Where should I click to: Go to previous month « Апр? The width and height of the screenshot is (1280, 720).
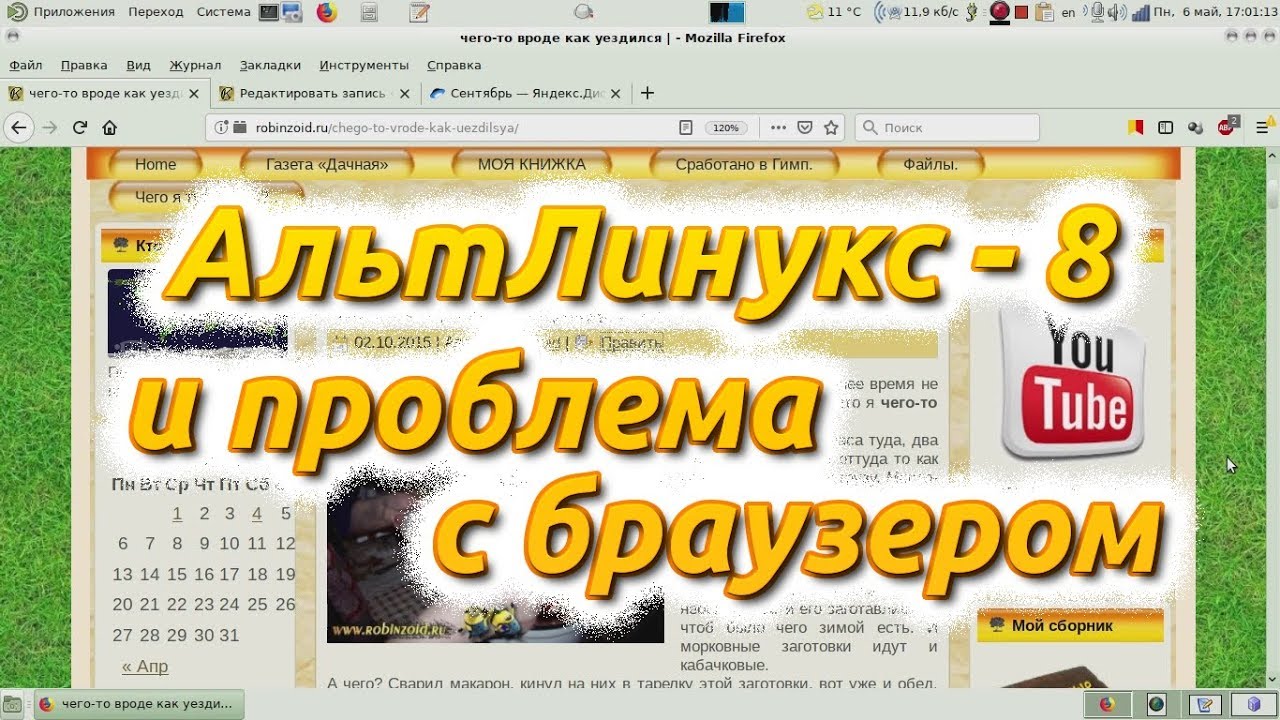(x=145, y=666)
